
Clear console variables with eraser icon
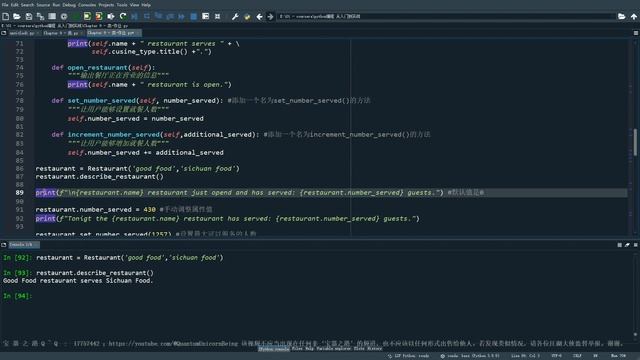click(x=627, y=244)
